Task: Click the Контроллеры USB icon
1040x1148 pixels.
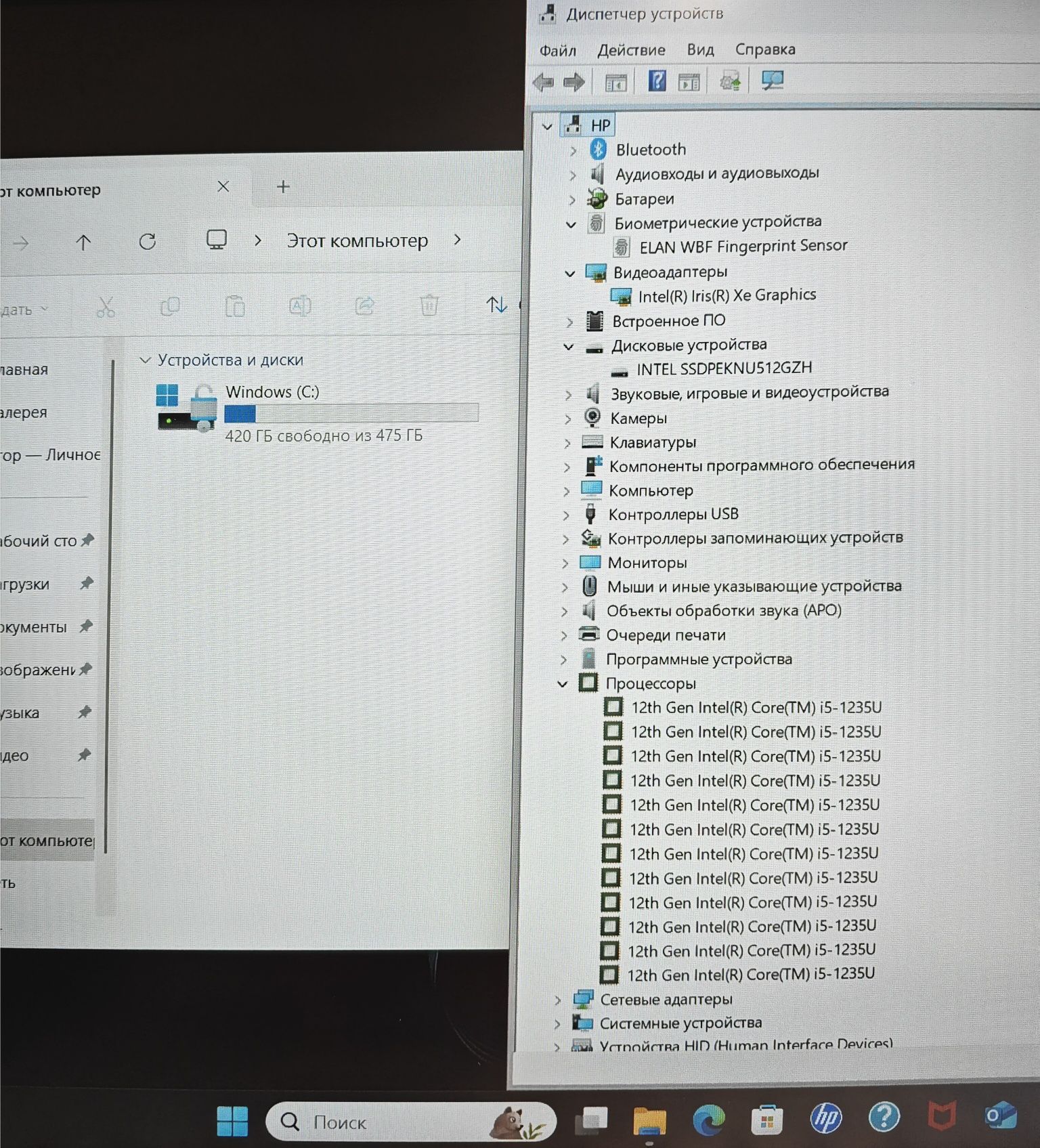Action: (x=590, y=514)
